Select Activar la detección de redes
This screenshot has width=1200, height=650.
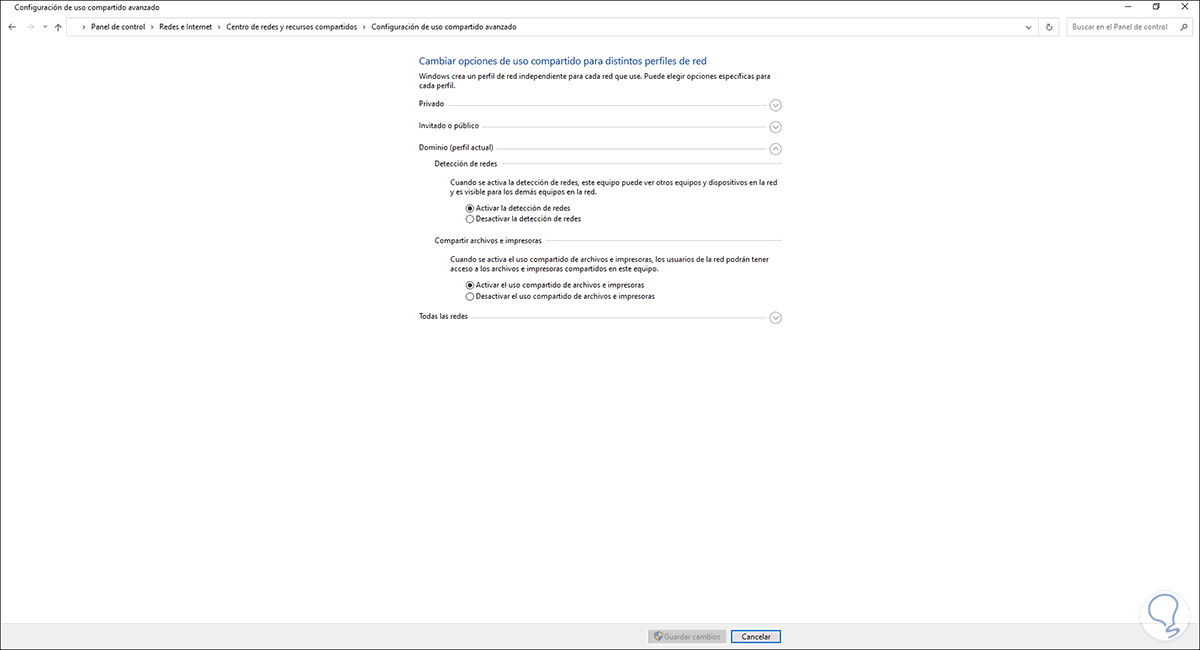469,208
